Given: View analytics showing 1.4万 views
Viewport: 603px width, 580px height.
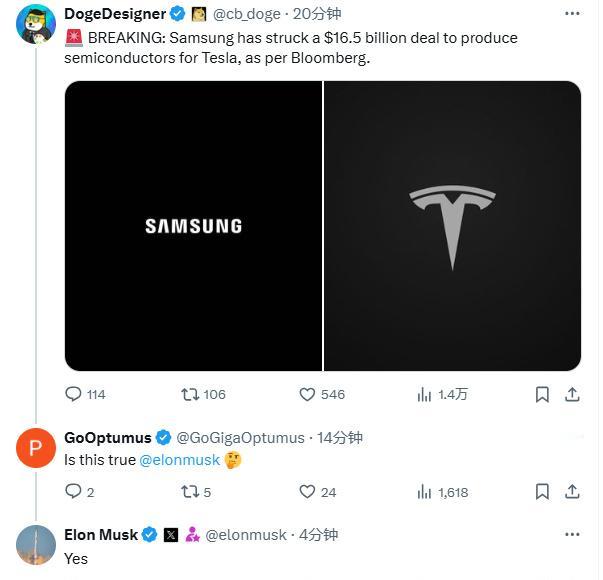Looking at the screenshot, I should (442, 394).
